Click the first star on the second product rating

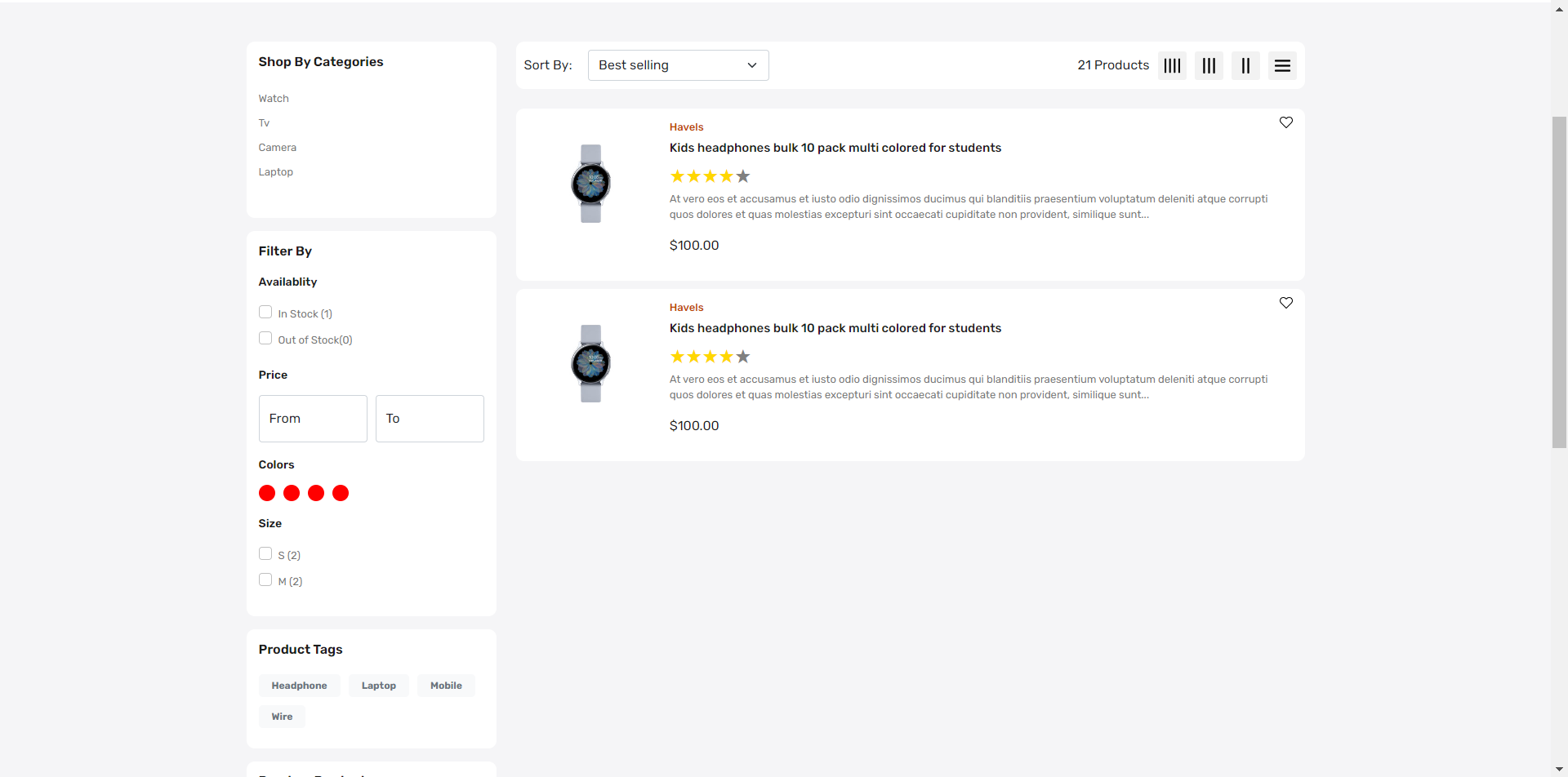pos(677,357)
